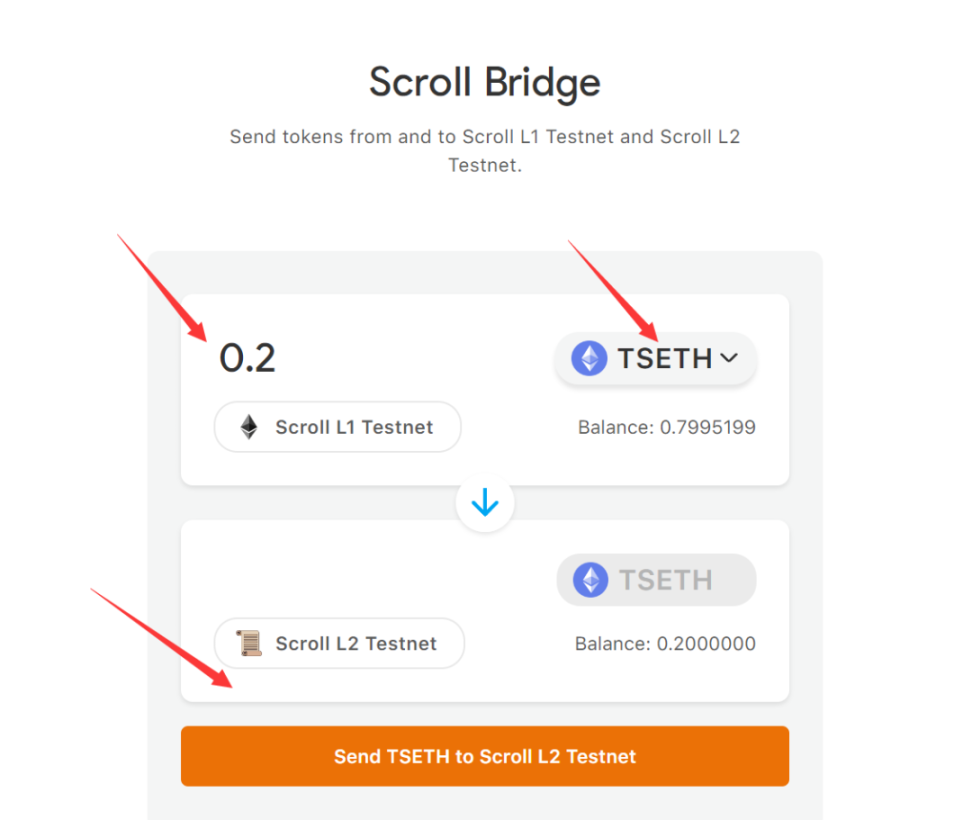Screen dimensions: 972x820
Task: Click the Ethereum logo in the TSETH selector
Action: coord(589,358)
